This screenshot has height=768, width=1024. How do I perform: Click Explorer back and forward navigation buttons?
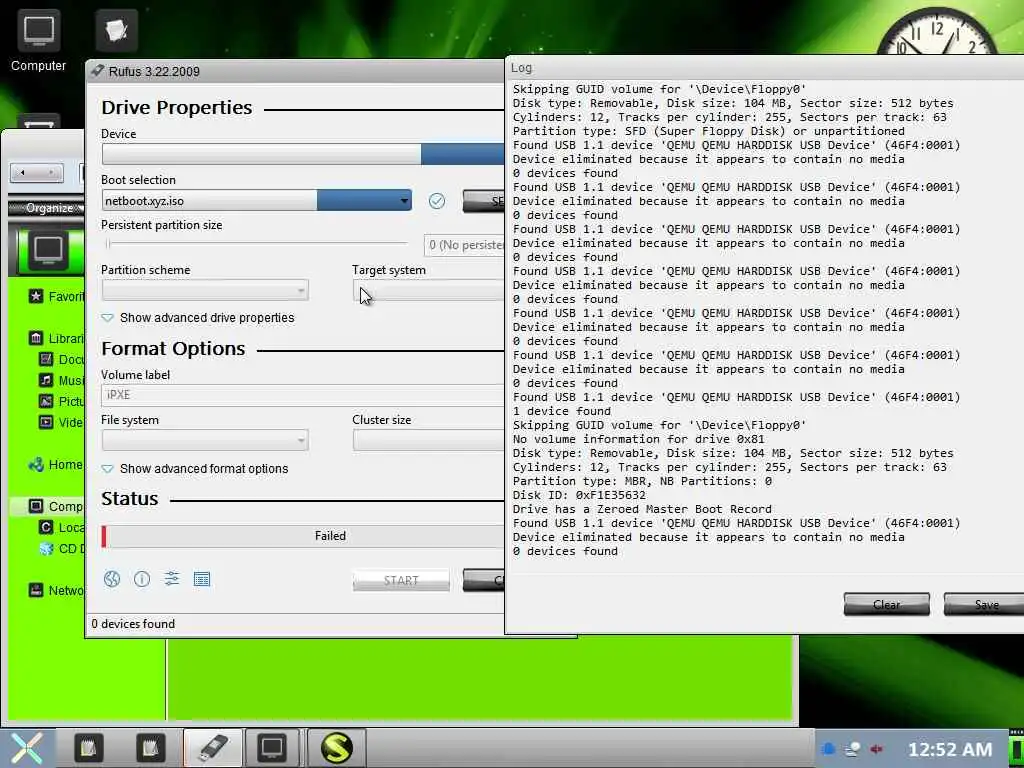[x=37, y=172]
